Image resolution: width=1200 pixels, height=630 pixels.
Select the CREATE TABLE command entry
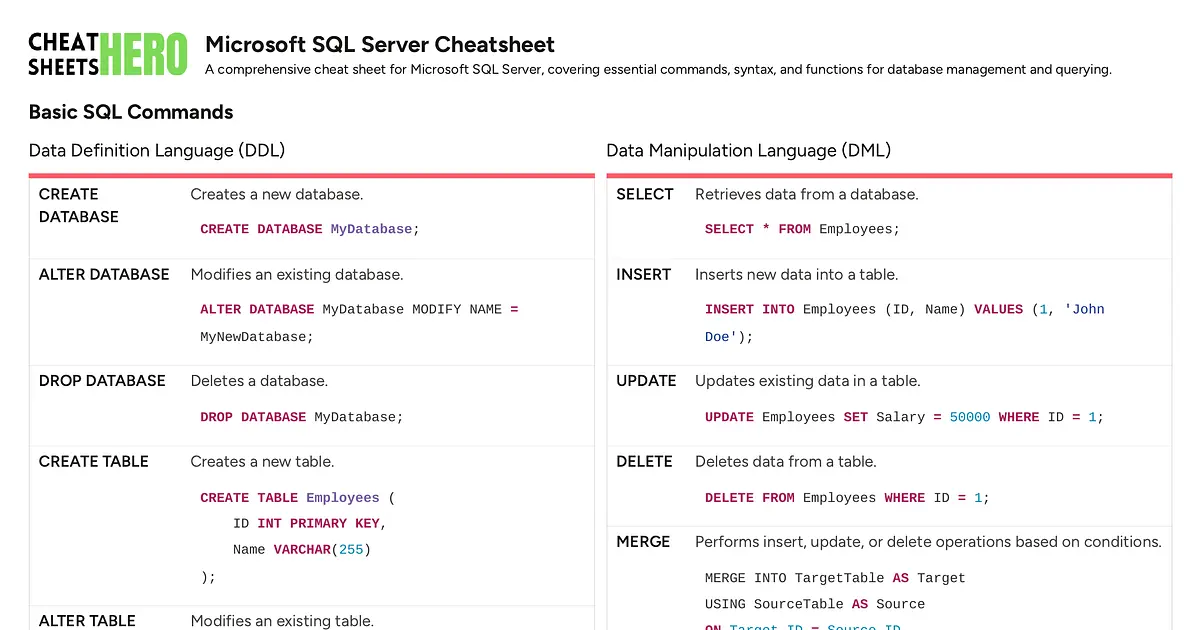[x=93, y=461]
